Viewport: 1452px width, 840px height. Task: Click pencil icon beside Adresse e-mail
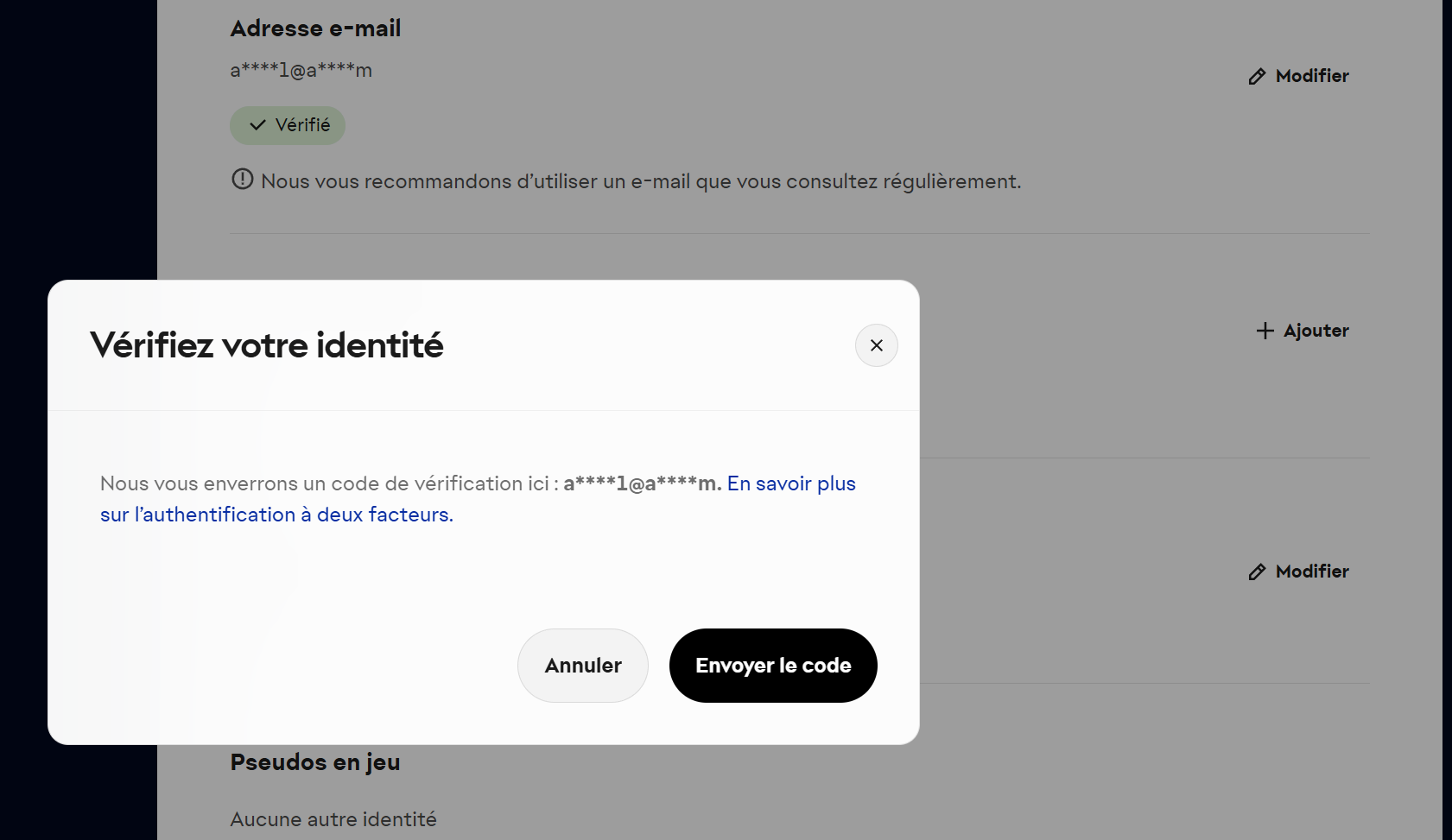tap(1257, 77)
